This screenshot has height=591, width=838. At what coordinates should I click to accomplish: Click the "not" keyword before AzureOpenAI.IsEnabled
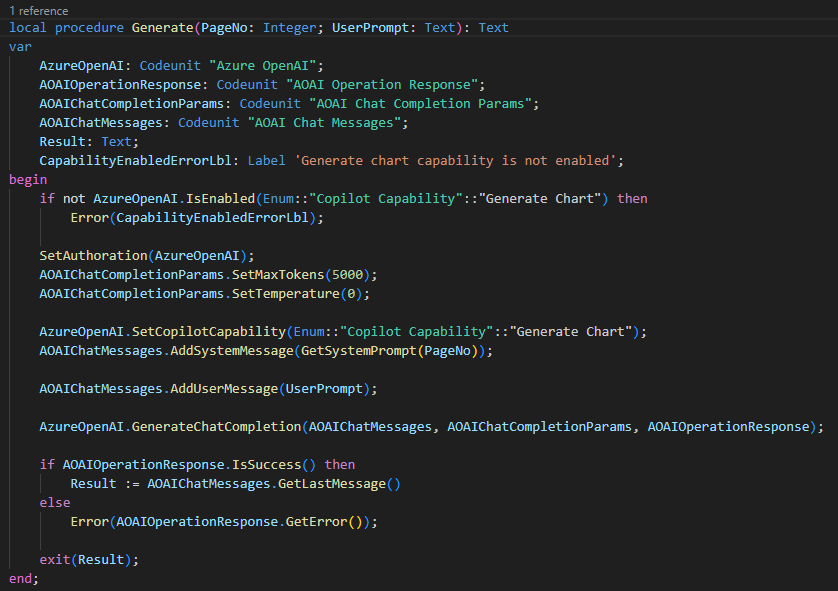click(x=74, y=199)
